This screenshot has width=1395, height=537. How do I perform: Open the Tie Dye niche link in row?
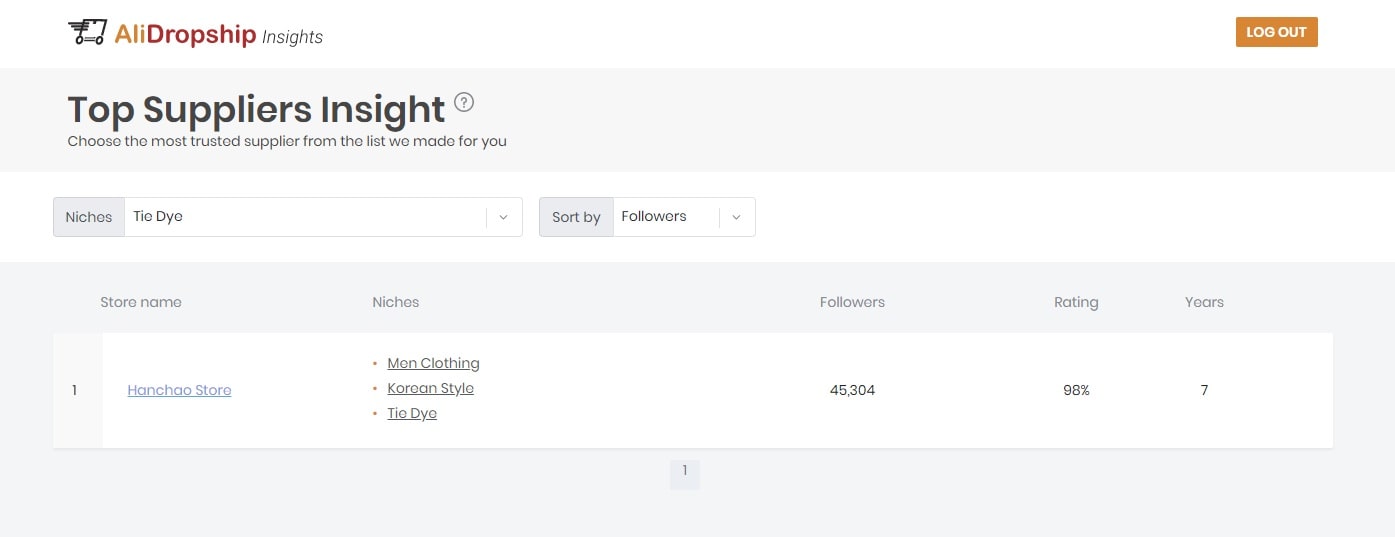pos(412,413)
